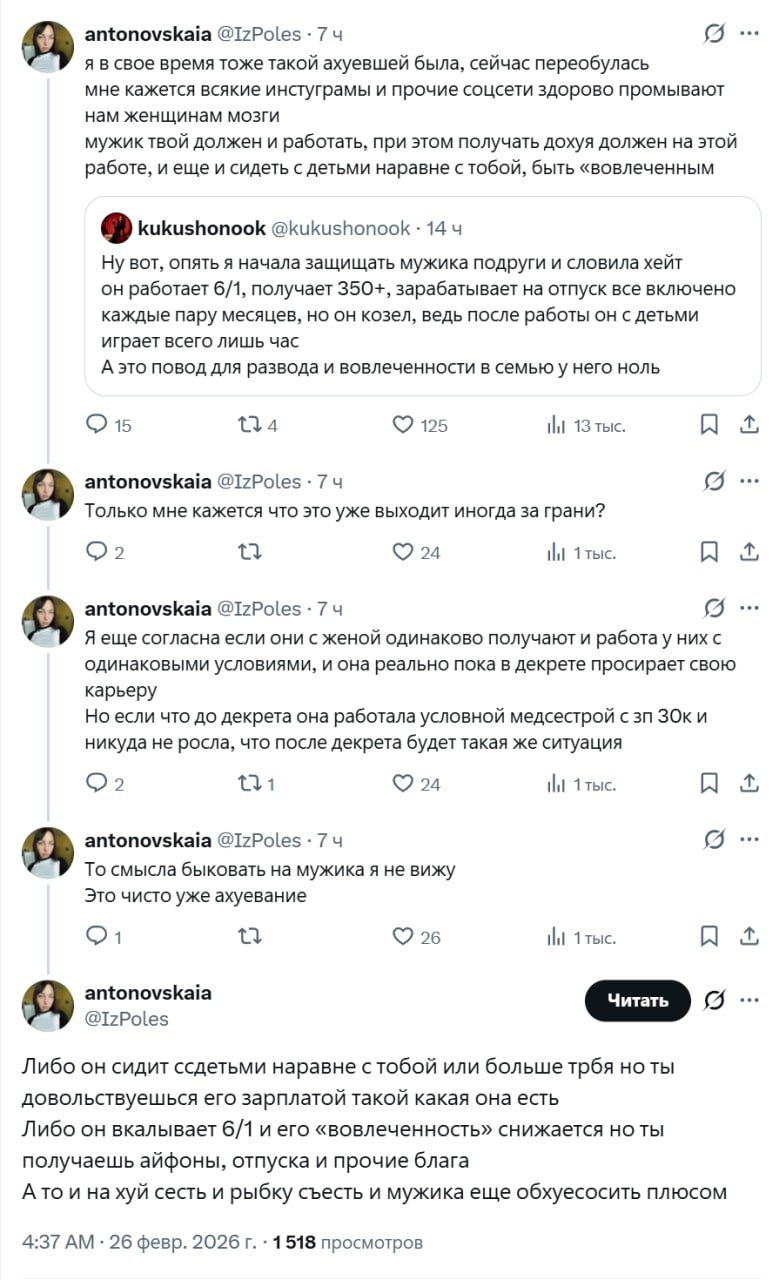779x1280 pixels.
Task: Open more options menu on first tweet
Action: tap(748, 34)
